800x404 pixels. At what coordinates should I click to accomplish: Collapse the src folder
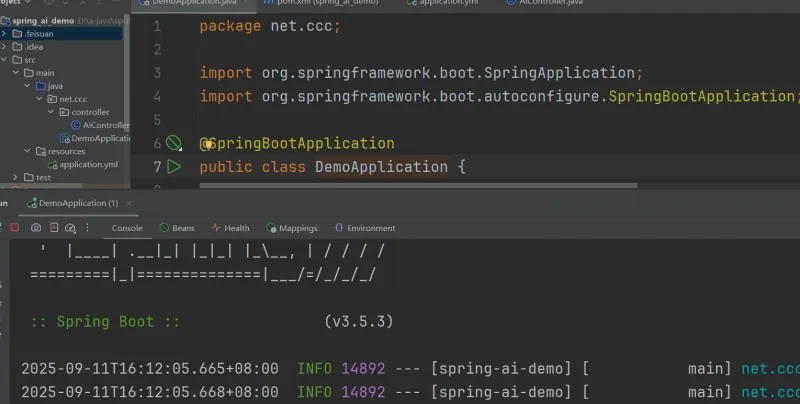coord(6,60)
